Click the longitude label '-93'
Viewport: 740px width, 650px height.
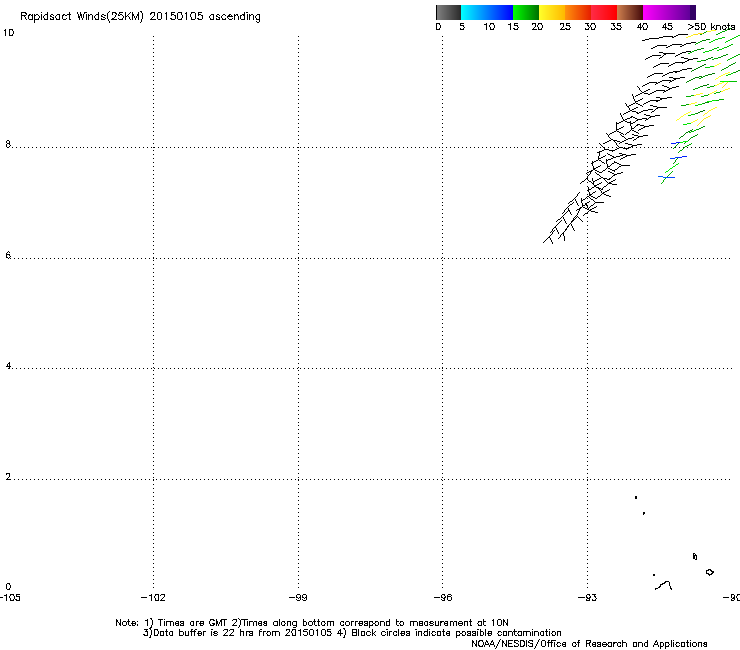pos(587,598)
